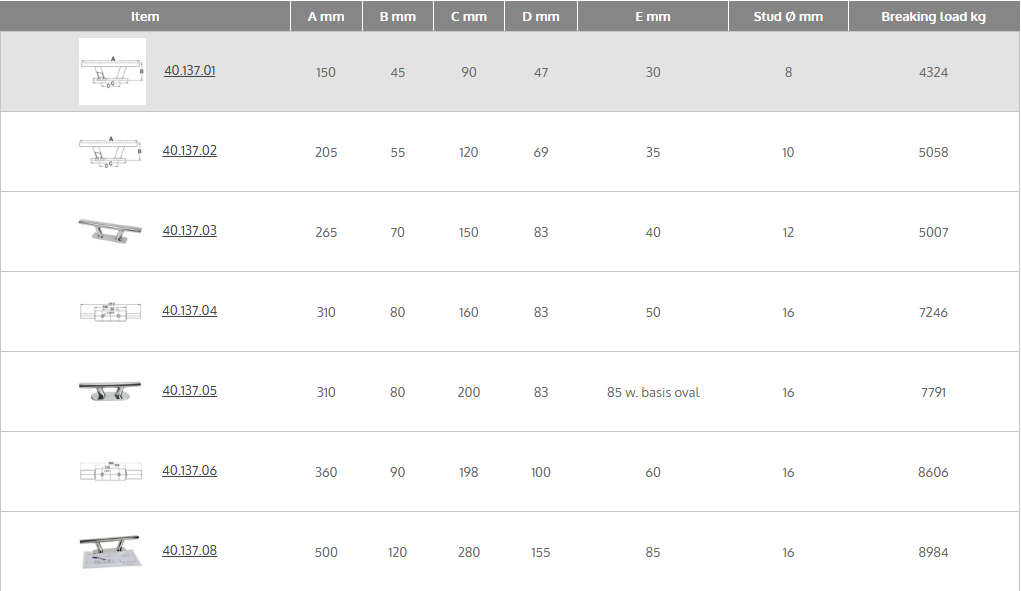Go to item 40.137.06 link

click(190, 471)
